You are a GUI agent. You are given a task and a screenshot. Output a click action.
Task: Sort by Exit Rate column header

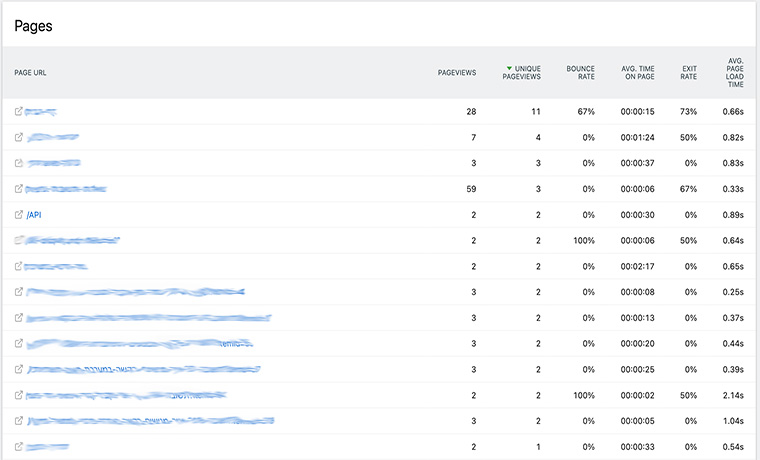(x=688, y=73)
